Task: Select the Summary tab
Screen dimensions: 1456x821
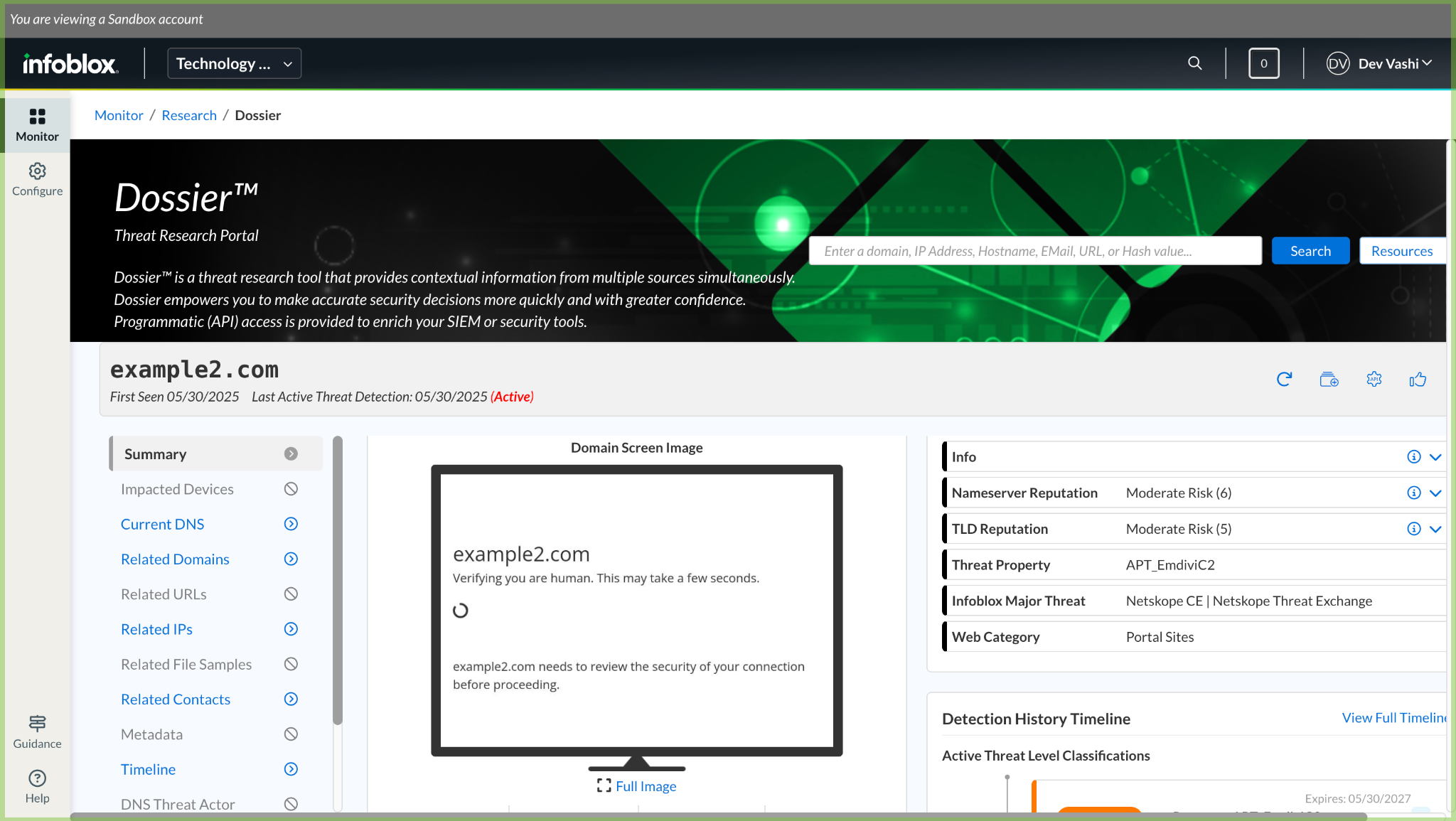Action: pyautogui.click(x=216, y=454)
